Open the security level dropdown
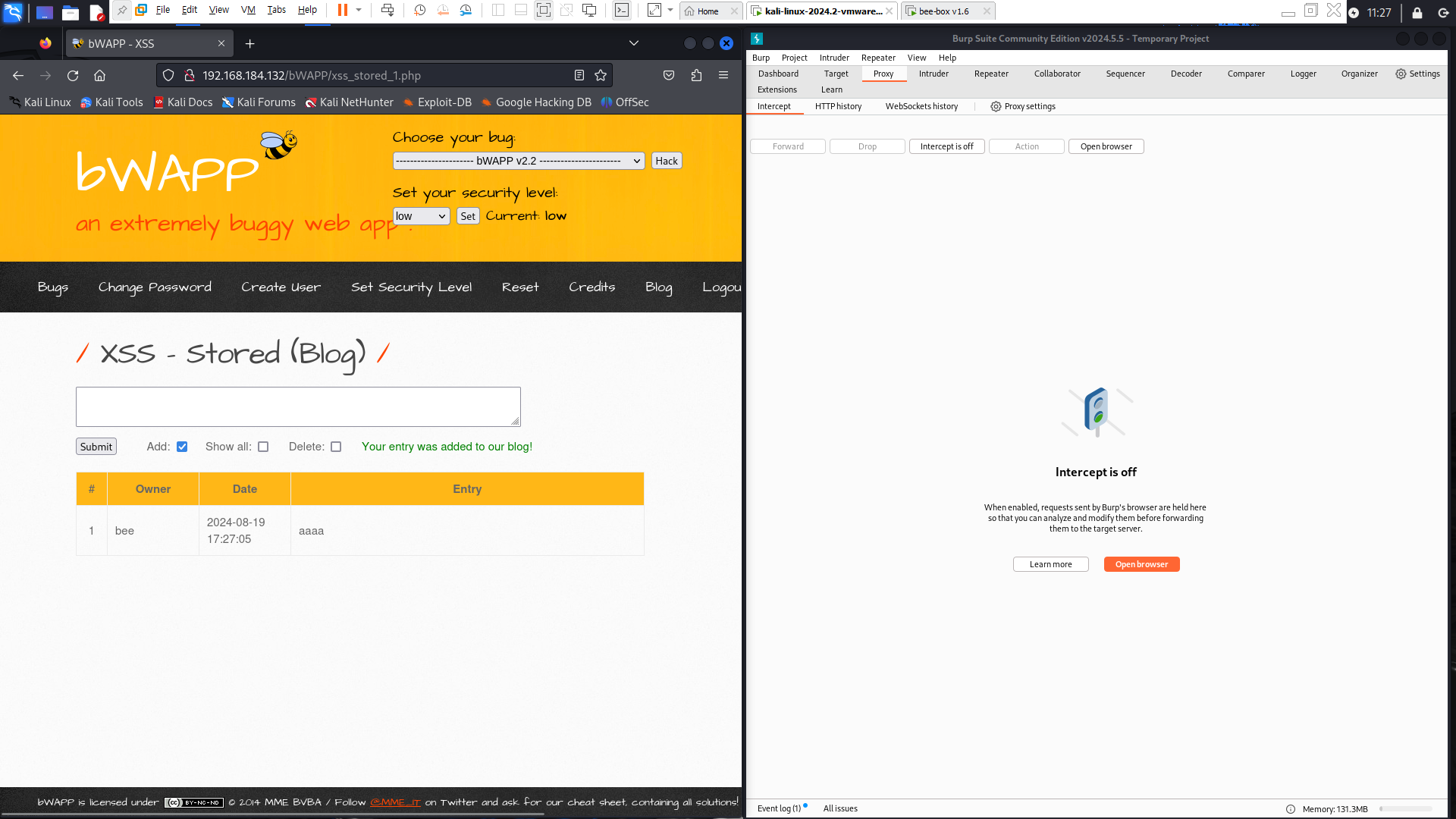This screenshot has height=819, width=1456. (x=421, y=216)
